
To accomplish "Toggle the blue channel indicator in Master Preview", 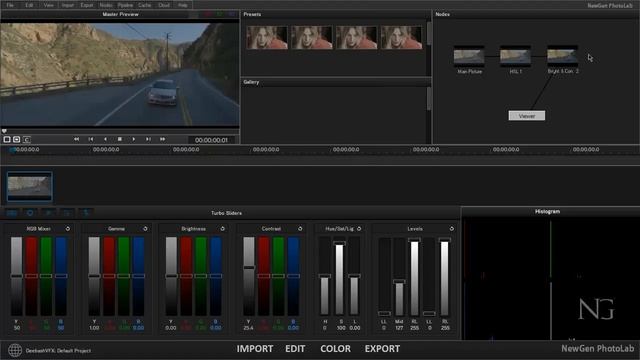I will (232, 14).
